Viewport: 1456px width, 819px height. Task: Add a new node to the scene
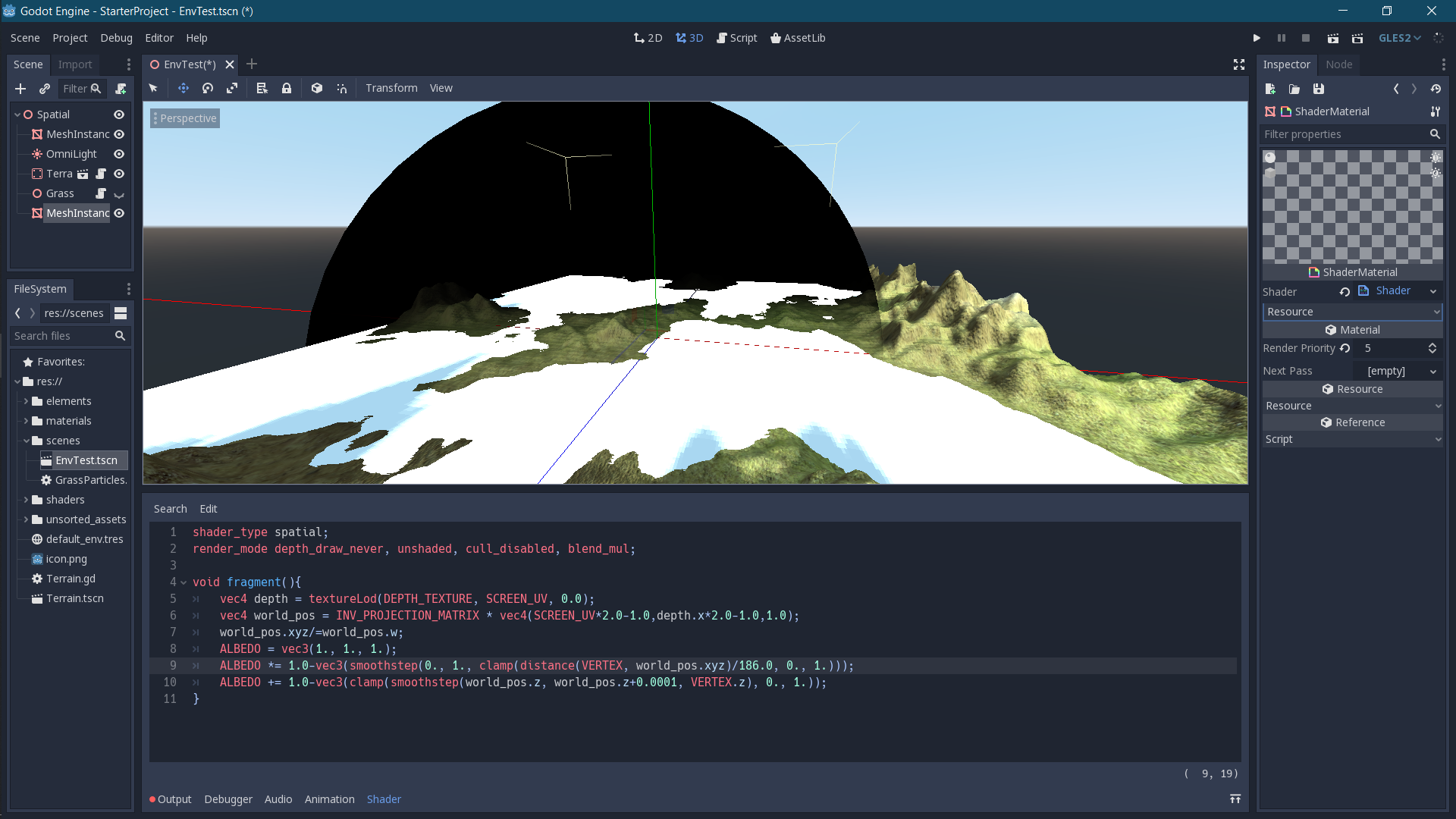pos(20,88)
